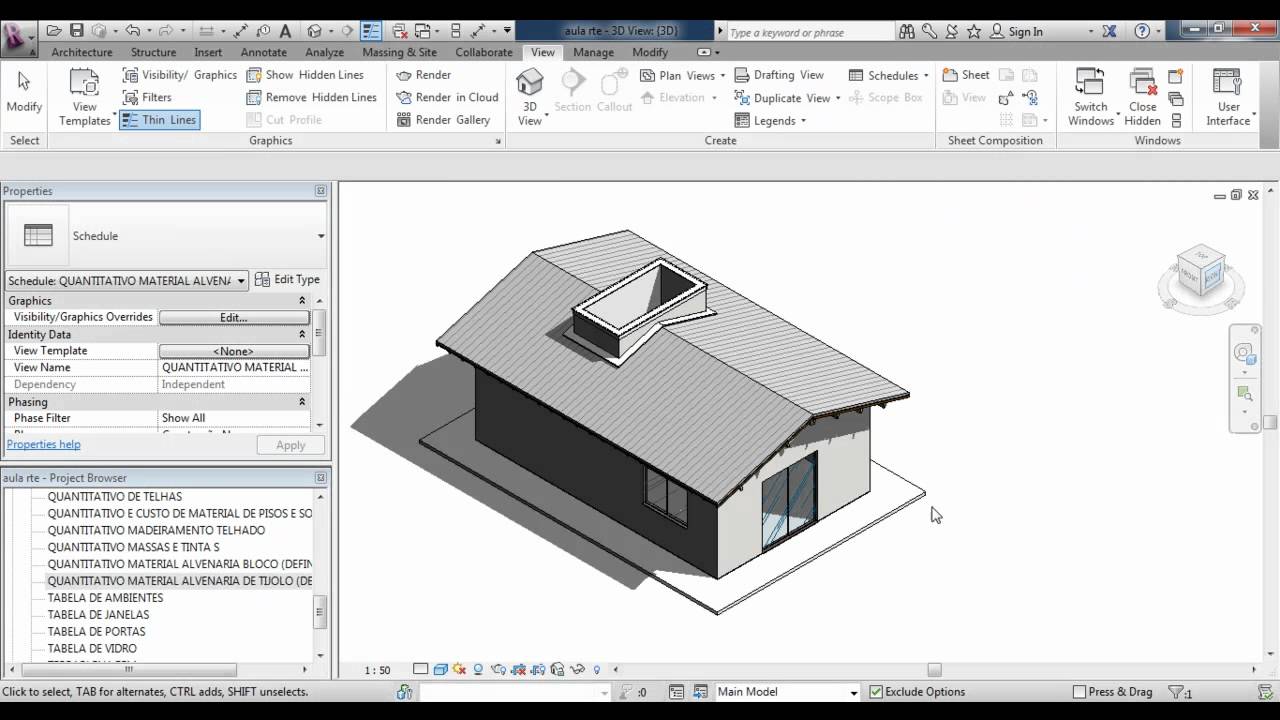Click the favorites star icon
This screenshot has height=720, width=1280.
click(973, 31)
